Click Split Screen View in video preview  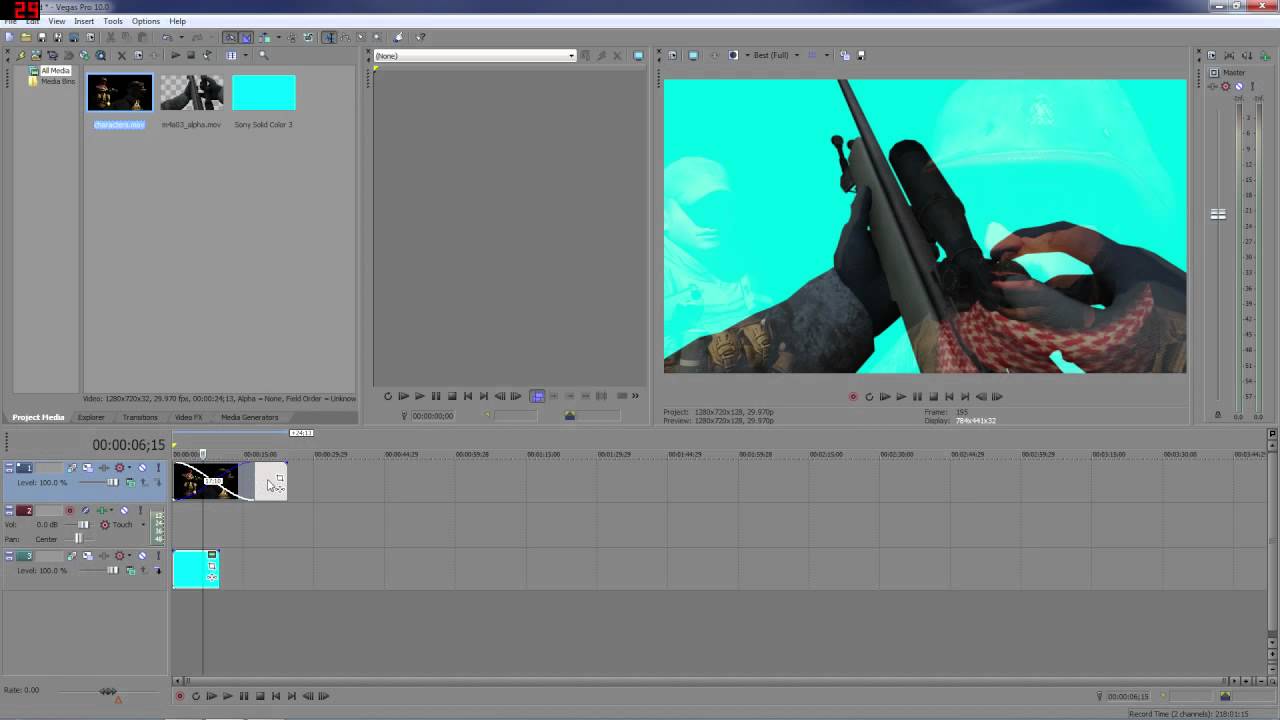[x=733, y=55]
